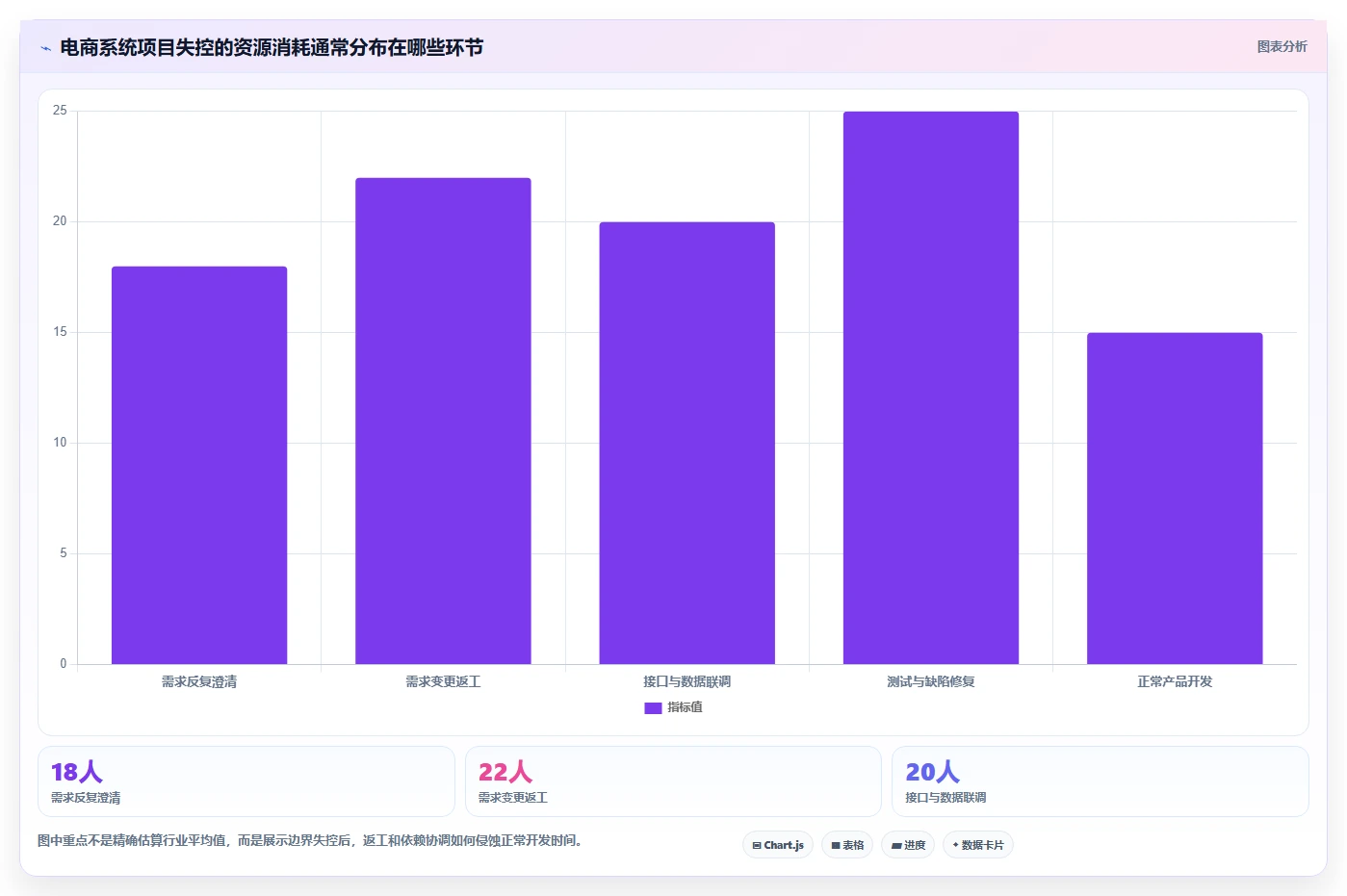Screen dimensions: 1347x896
Task: Click the 正常产品开发 x-axis label
Action: click(1175, 681)
